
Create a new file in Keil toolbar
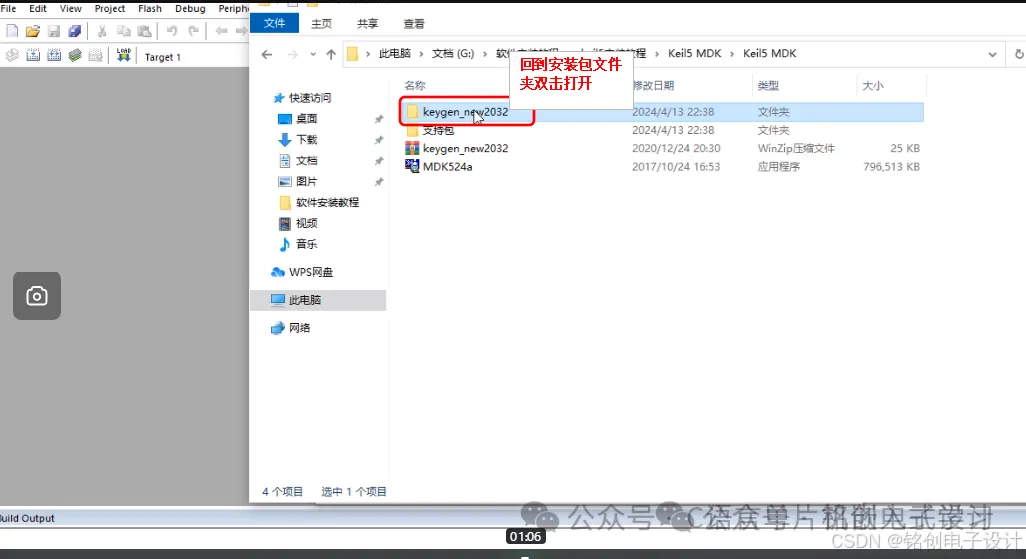12,31
